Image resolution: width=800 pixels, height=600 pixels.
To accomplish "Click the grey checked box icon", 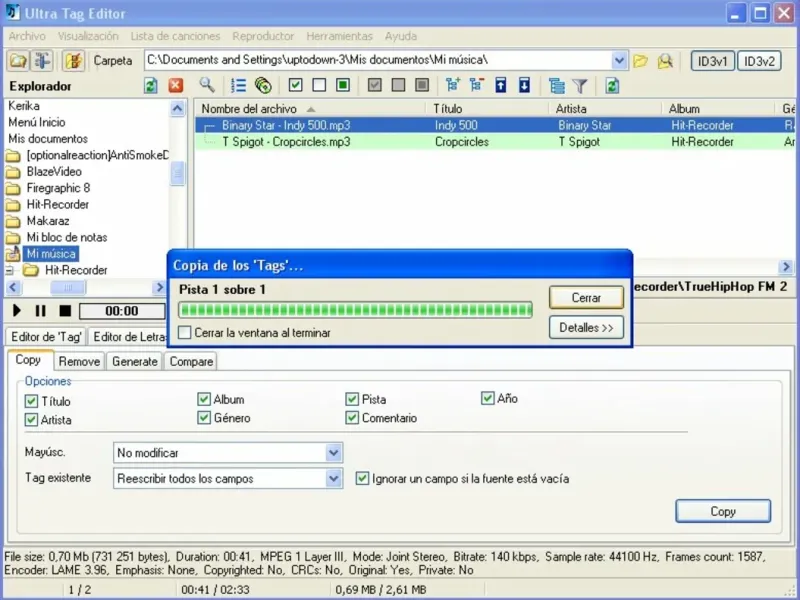I will (374, 85).
